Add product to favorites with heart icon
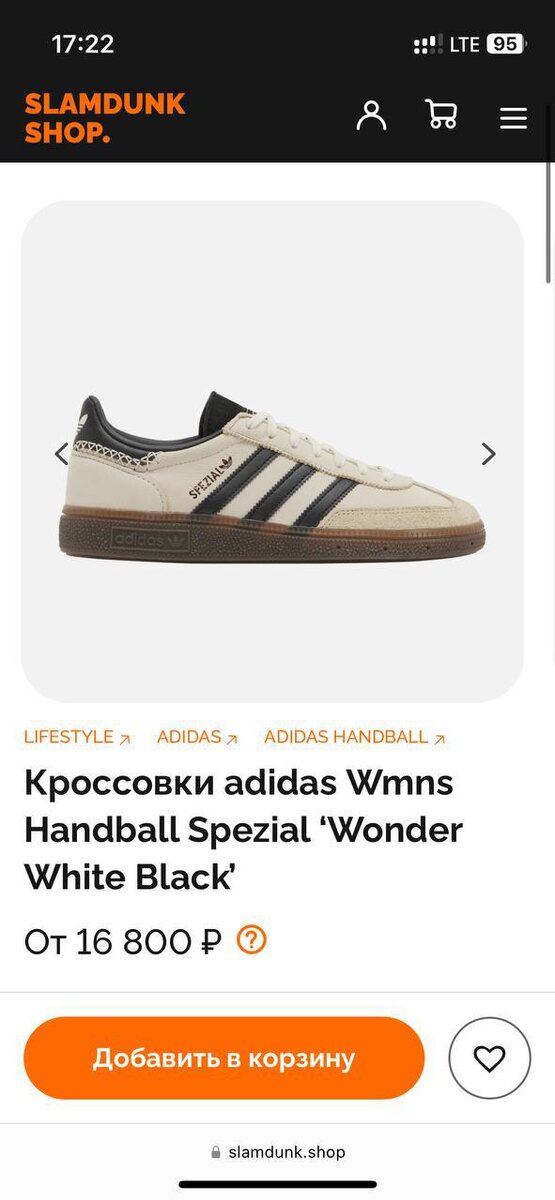The height and width of the screenshot is (1200, 555). click(489, 1058)
